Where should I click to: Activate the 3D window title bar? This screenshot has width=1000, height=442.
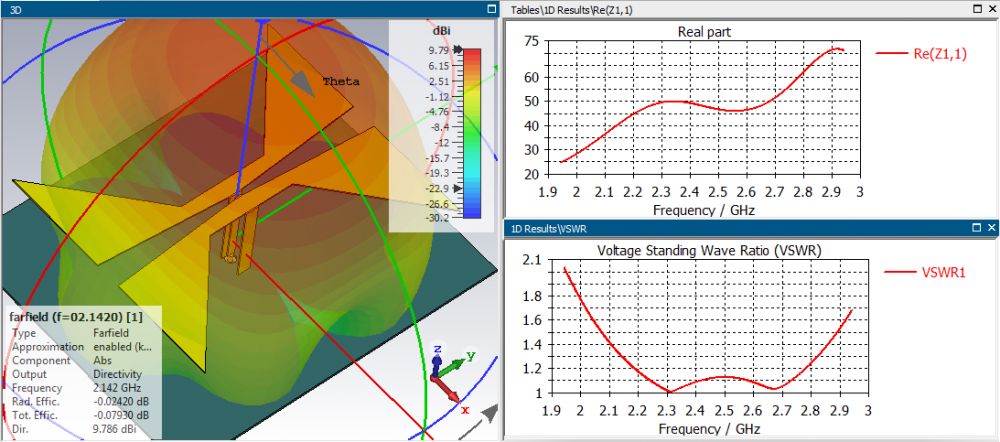(249, 9)
